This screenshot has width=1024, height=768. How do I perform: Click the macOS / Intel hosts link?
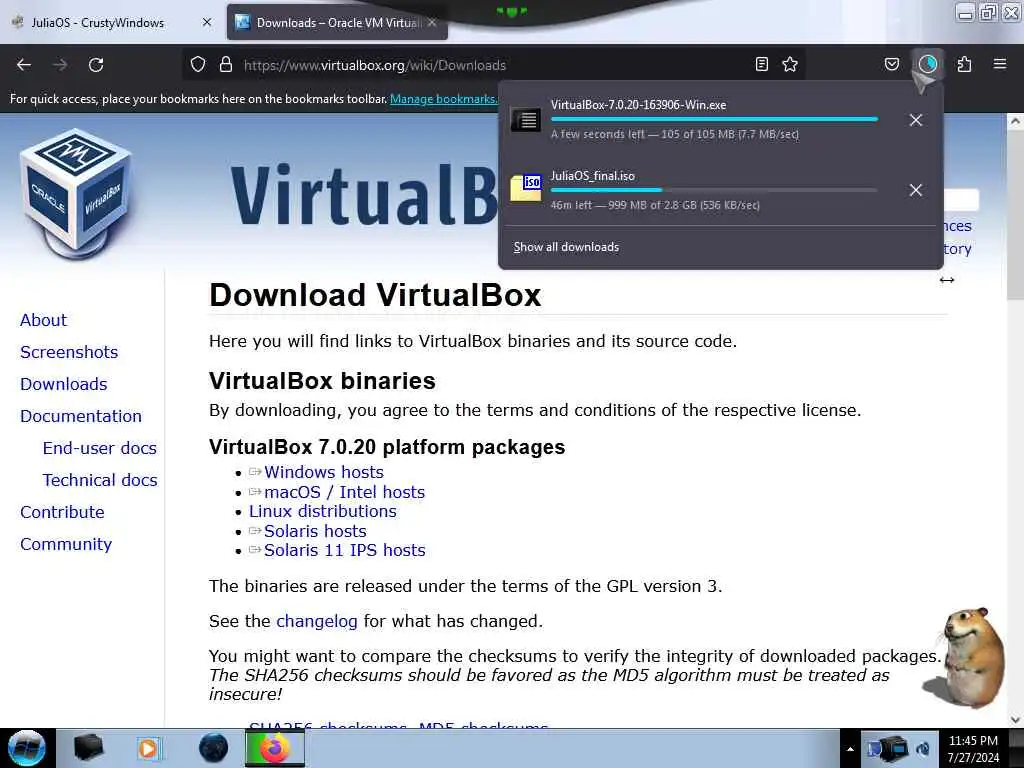(x=344, y=492)
